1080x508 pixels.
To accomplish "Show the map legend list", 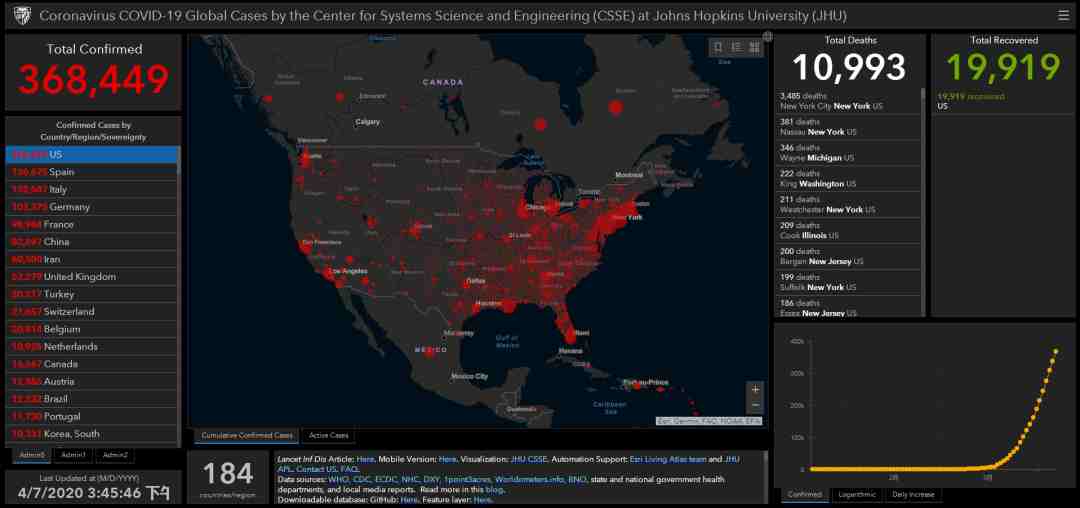I will tap(736, 47).
